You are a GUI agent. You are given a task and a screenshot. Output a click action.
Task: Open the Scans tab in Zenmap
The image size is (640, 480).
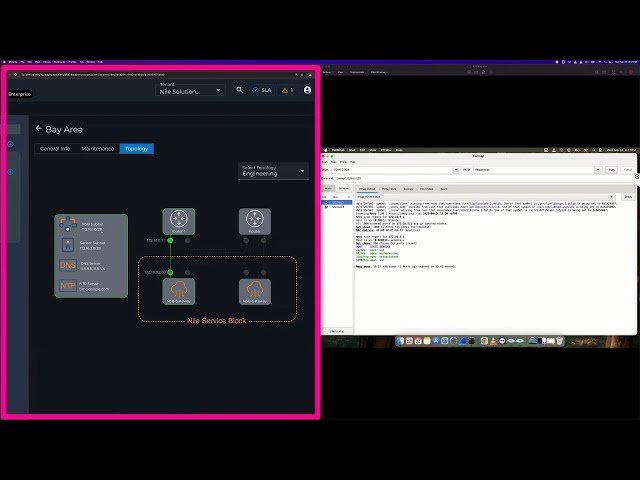click(444, 189)
